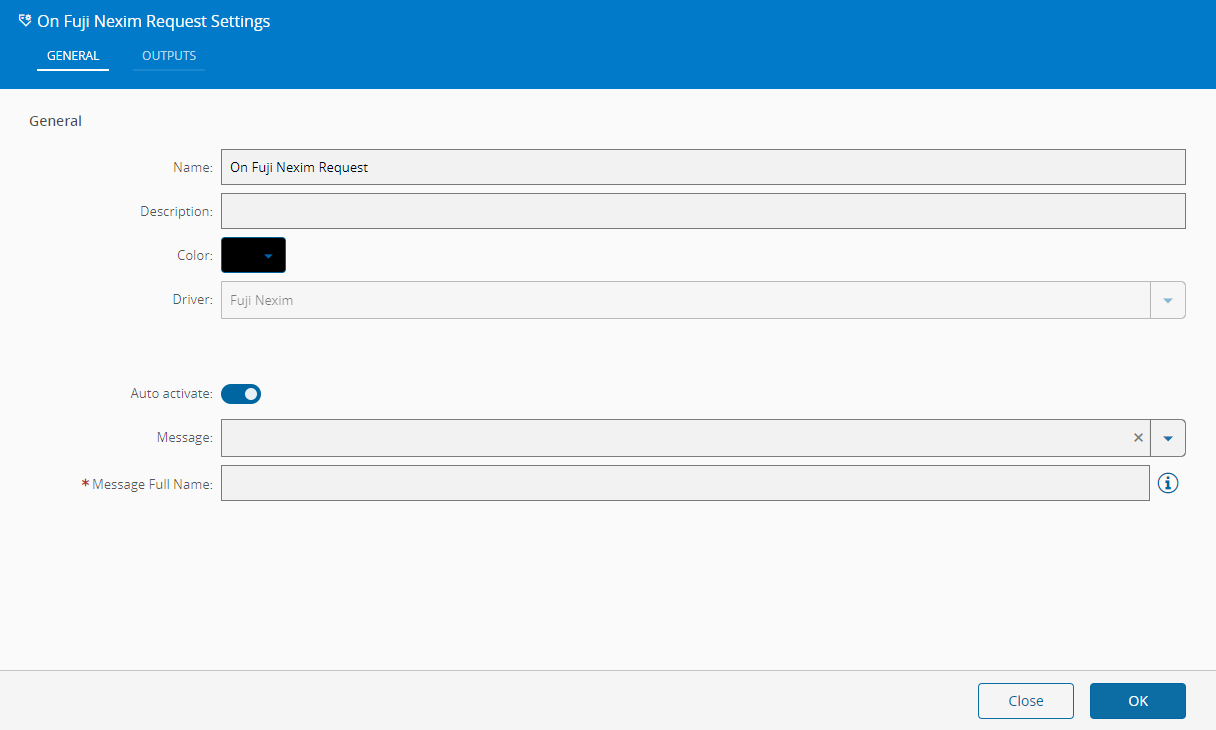Focus the Name input field

pos(703,167)
